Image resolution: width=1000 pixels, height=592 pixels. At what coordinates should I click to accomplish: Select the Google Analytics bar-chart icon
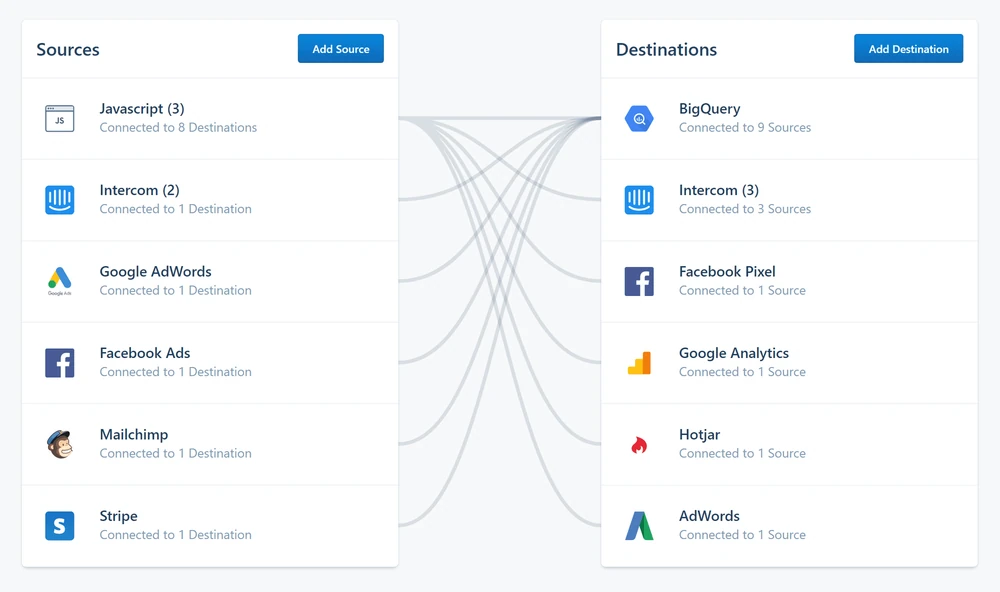click(x=639, y=363)
